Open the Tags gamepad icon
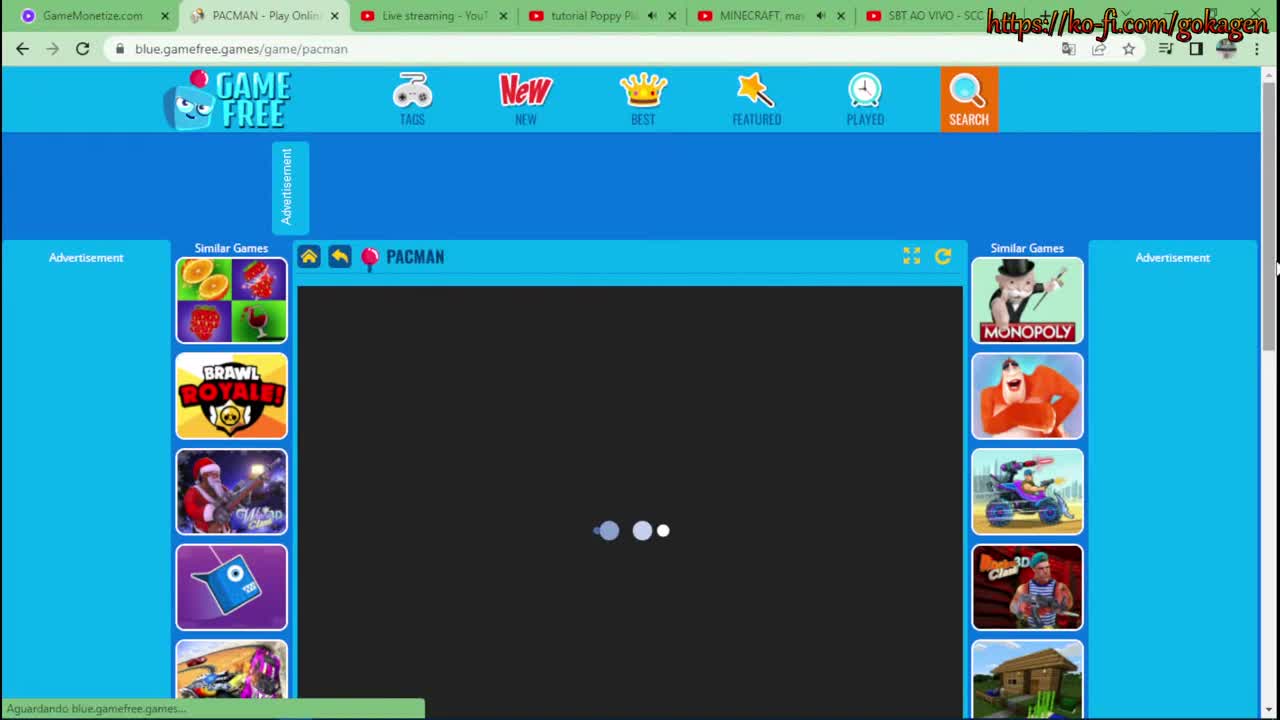This screenshot has width=1280, height=720. click(412, 99)
